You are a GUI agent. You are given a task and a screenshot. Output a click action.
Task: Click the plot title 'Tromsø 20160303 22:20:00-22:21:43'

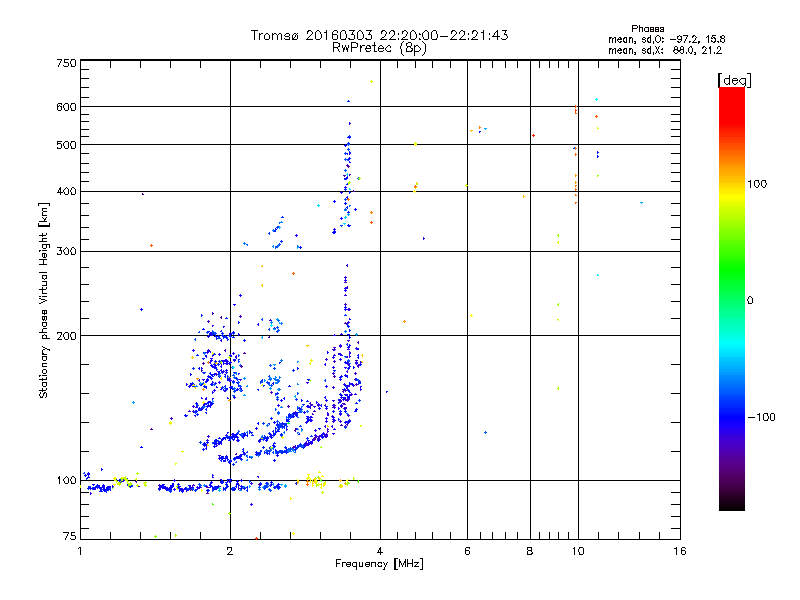click(x=379, y=35)
